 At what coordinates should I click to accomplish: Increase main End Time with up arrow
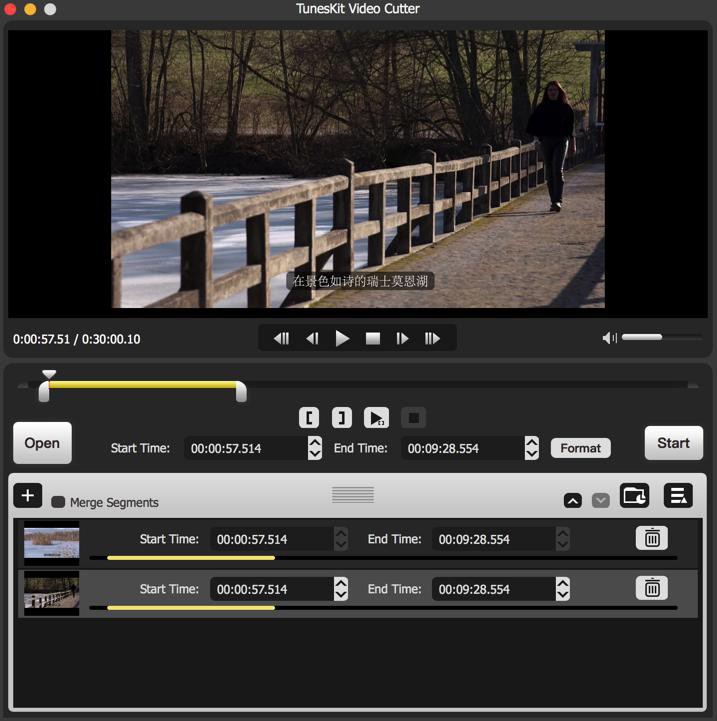coord(532,443)
